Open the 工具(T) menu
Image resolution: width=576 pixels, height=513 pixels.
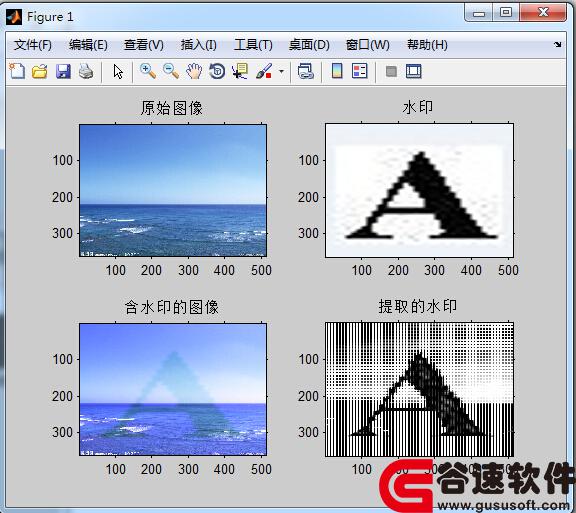click(x=253, y=45)
